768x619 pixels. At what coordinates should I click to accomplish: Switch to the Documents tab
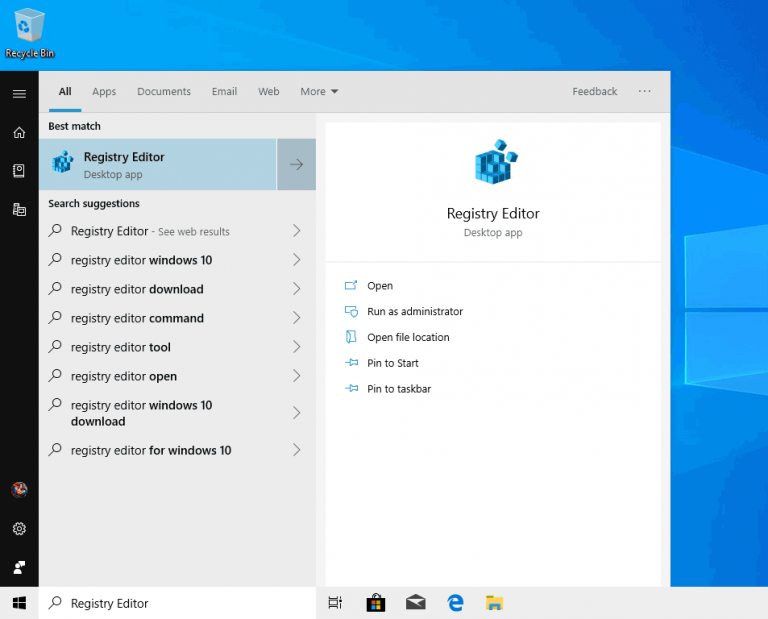tap(164, 92)
